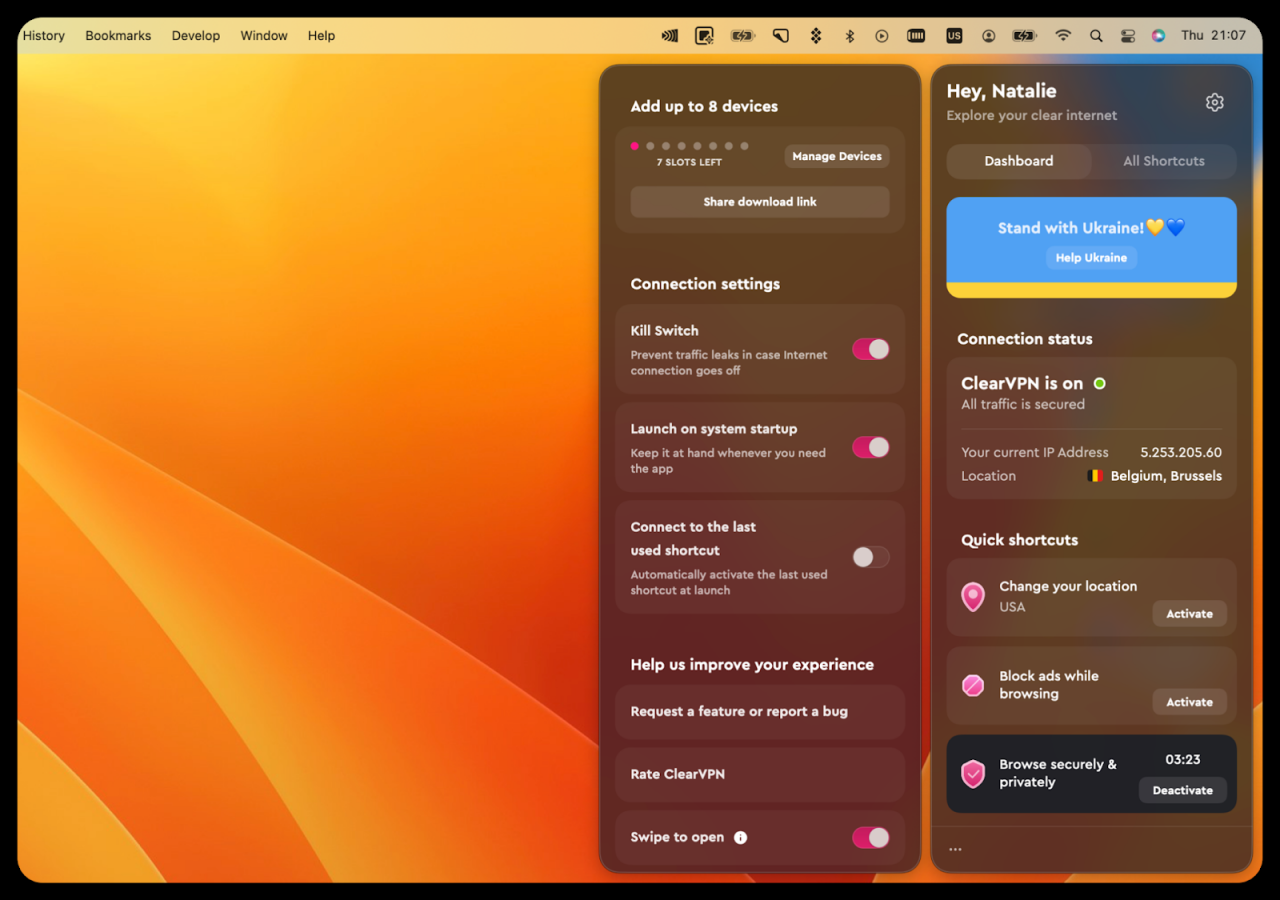Image resolution: width=1280 pixels, height=900 pixels.
Task: Click the info icon beside Swipe to open
Action: [740, 838]
